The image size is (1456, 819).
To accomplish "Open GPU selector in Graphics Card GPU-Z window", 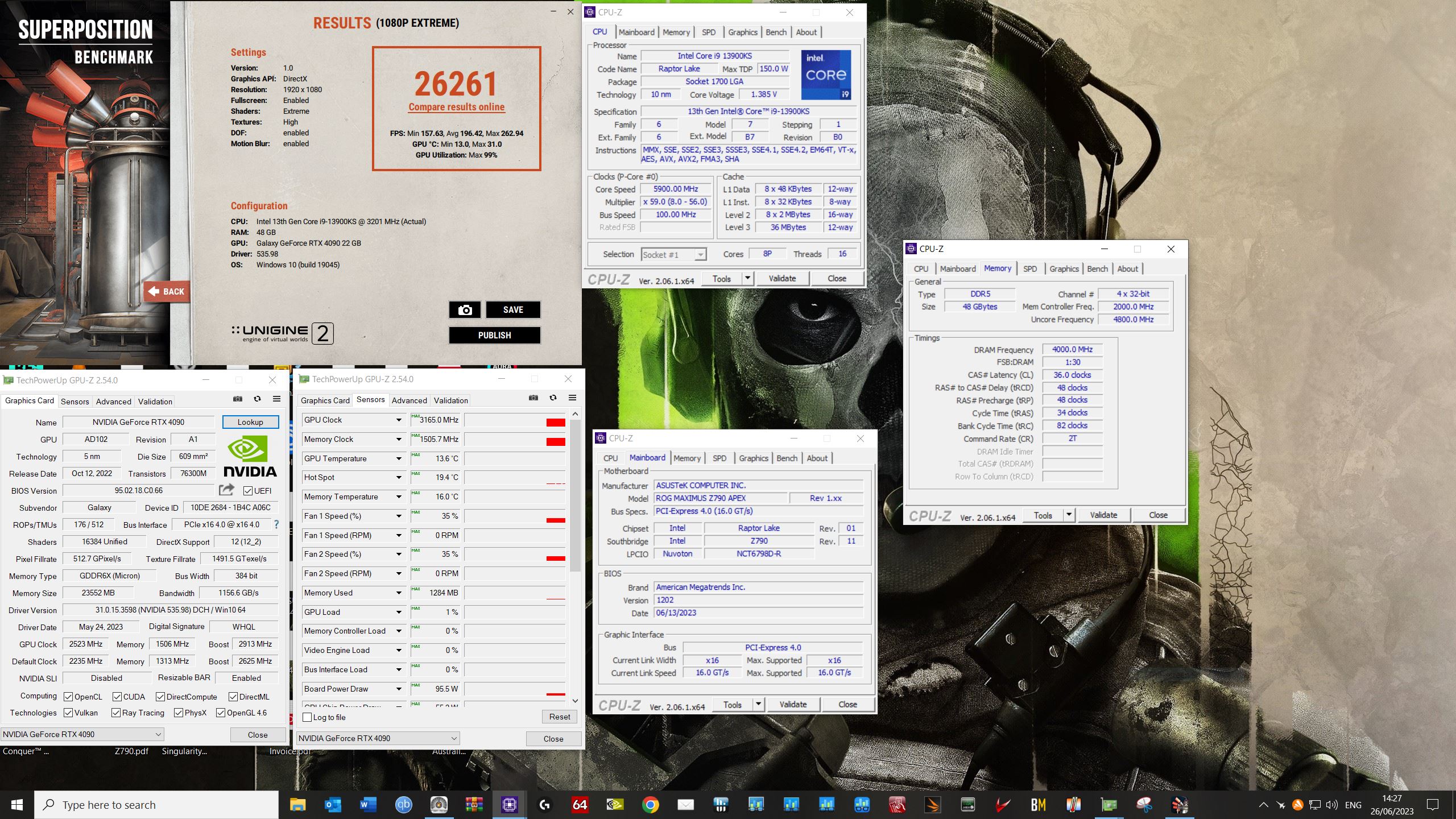I will (82, 734).
